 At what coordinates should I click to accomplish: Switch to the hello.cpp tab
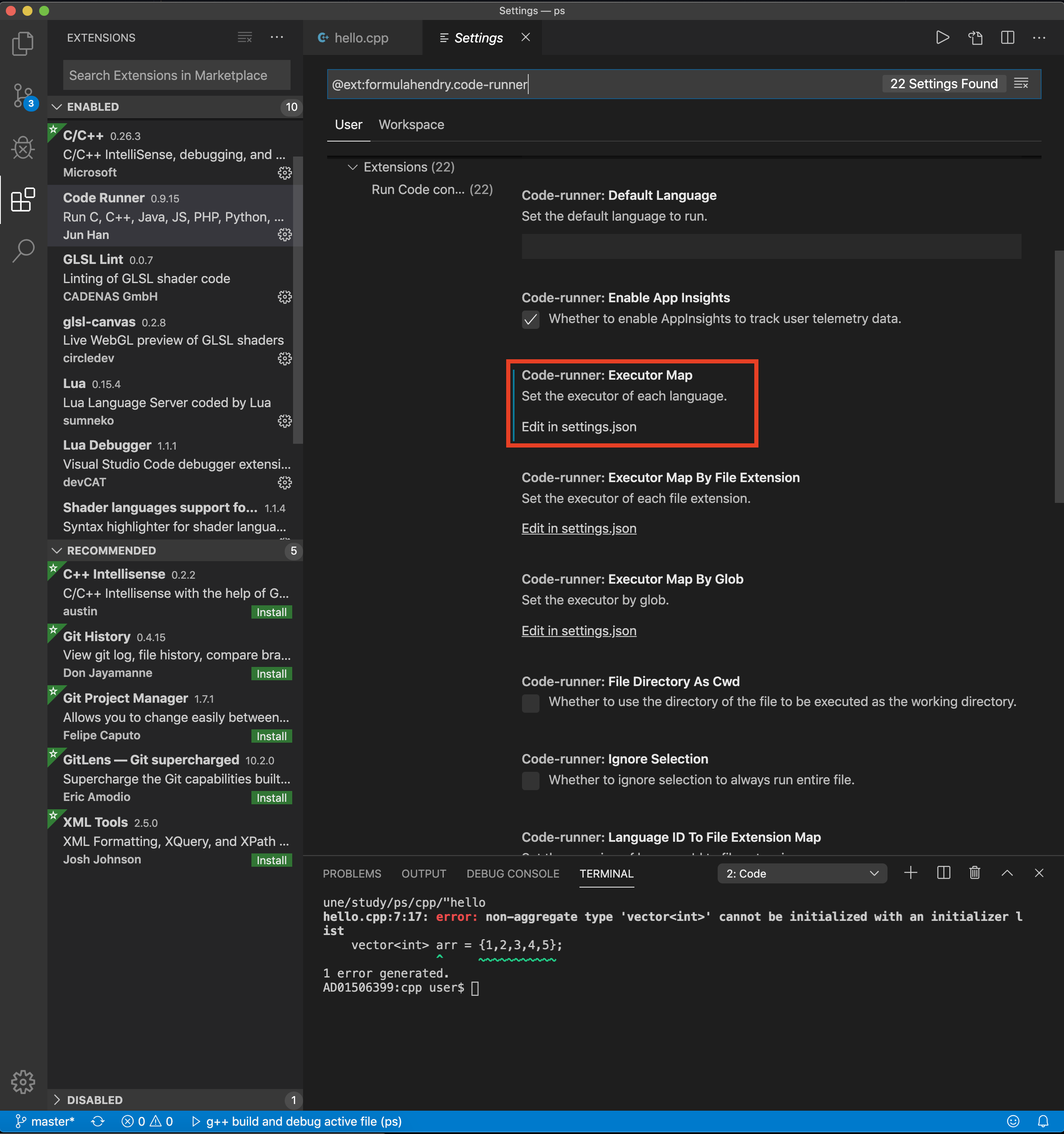pos(362,37)
